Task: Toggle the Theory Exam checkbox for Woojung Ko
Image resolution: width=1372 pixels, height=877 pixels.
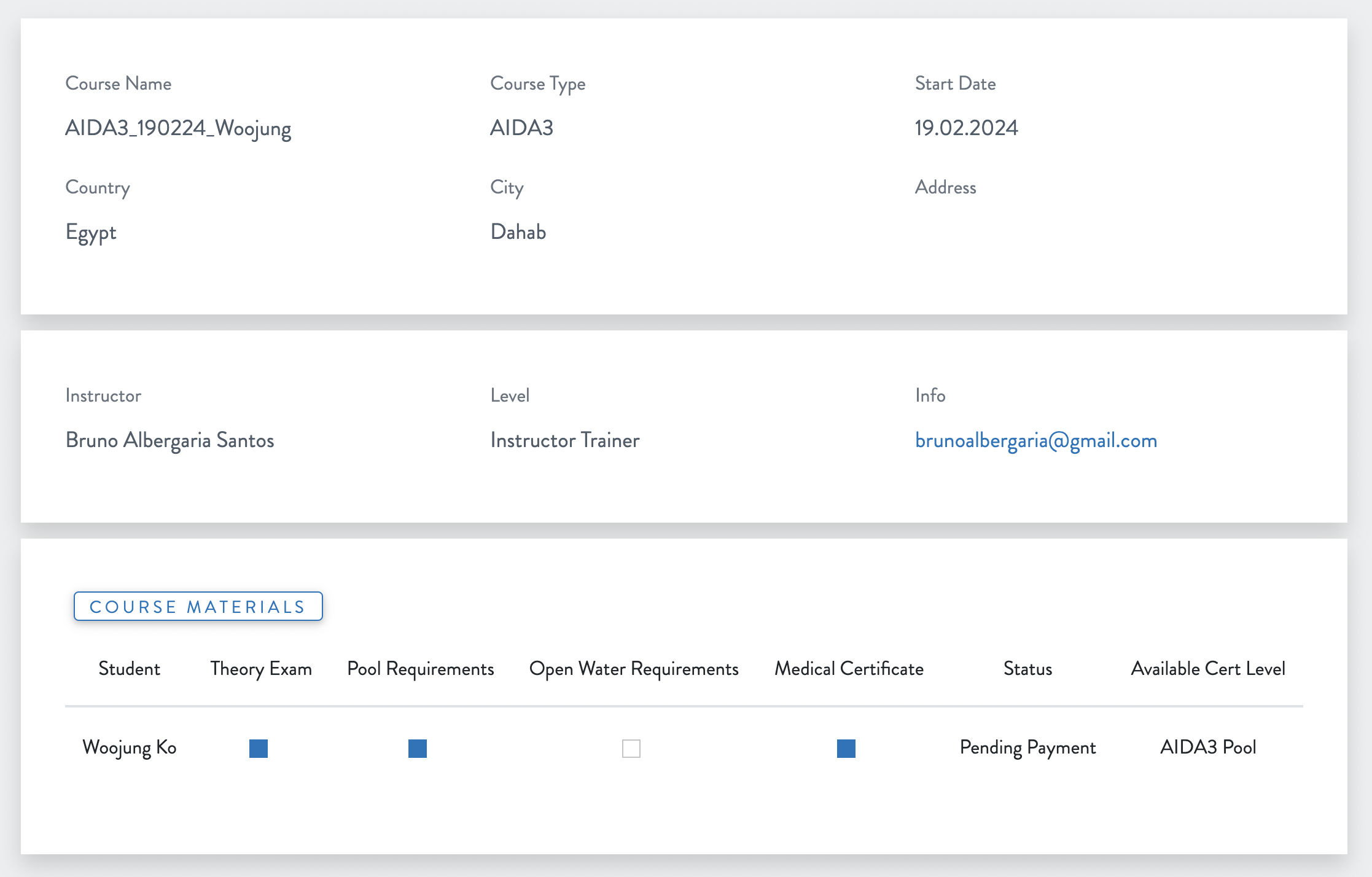Action: [x=259, y=748]
